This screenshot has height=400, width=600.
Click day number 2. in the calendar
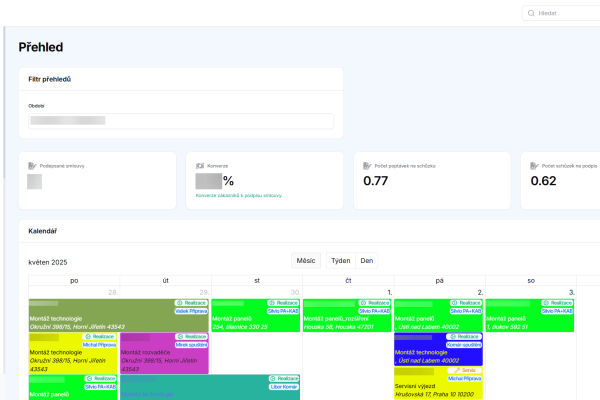coord(481,292)
